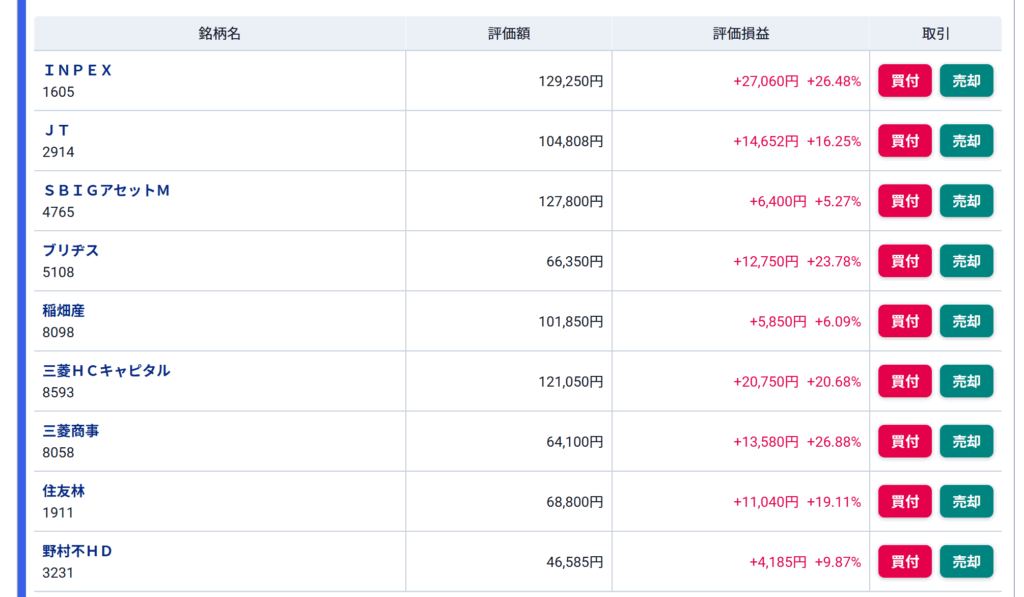Click 買付 for 稲畑産 row
The height and width of the screenshot is (597, 1024).
point(904,321)
